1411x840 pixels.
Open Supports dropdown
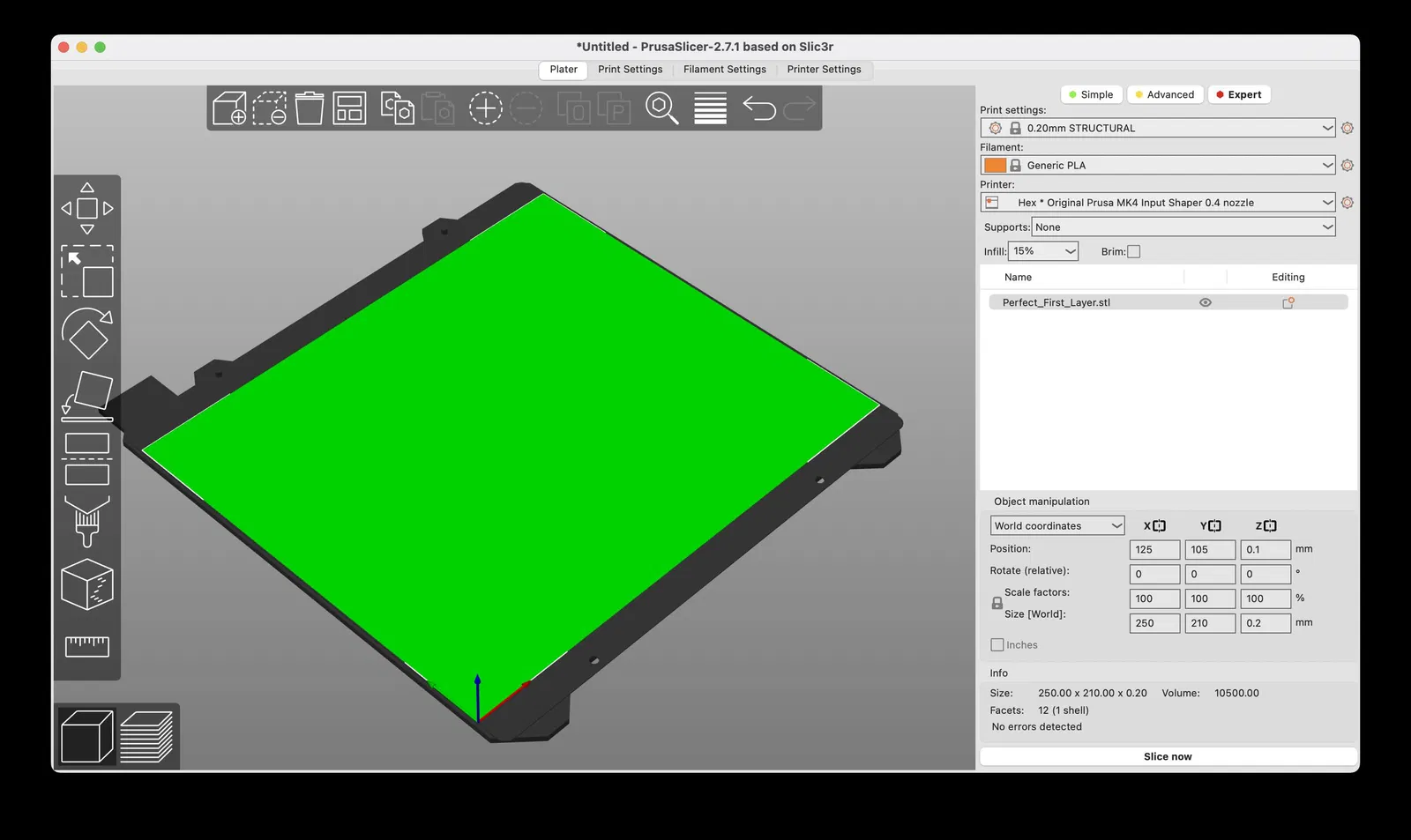coord(1183,227)
